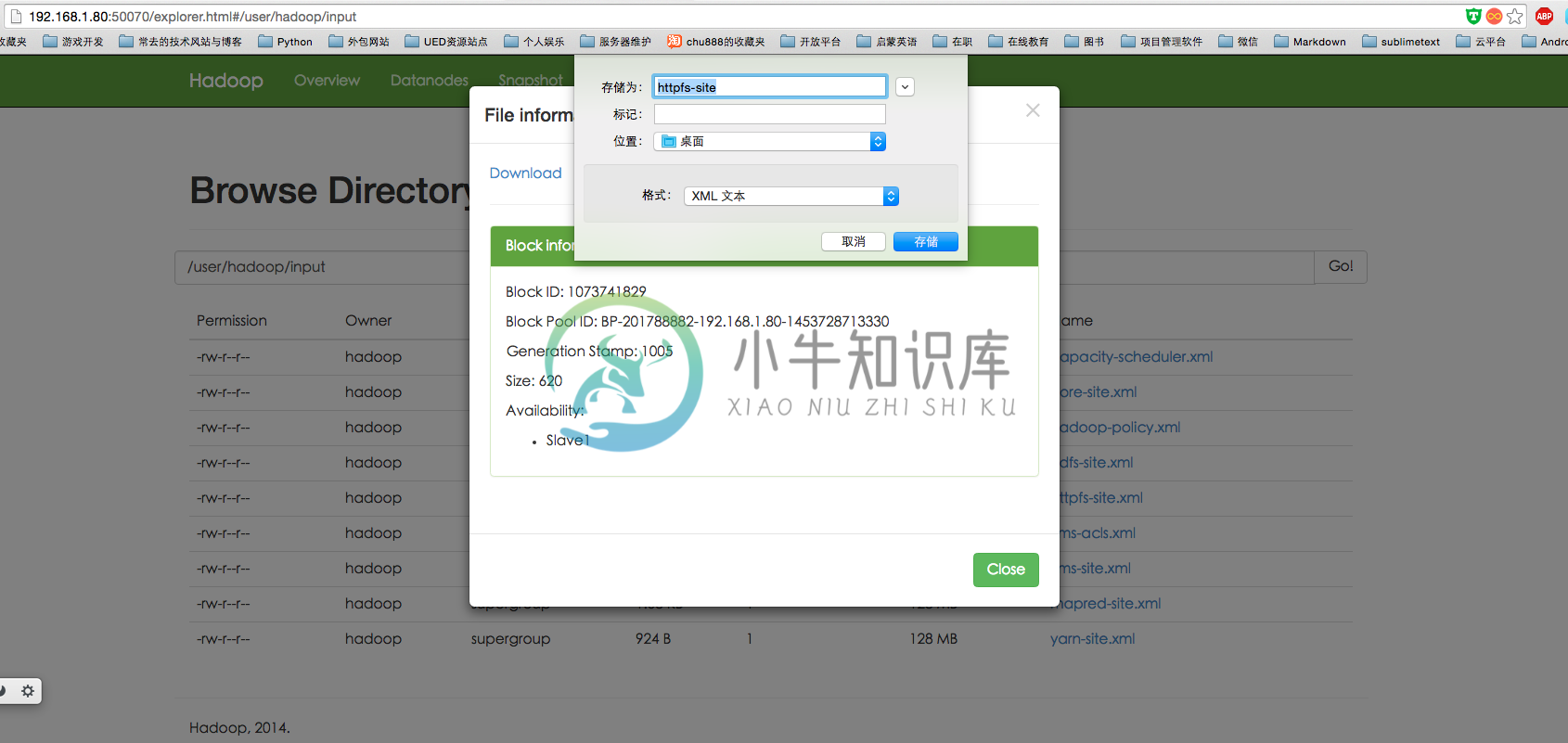Click the 标记 tags field

769,114
